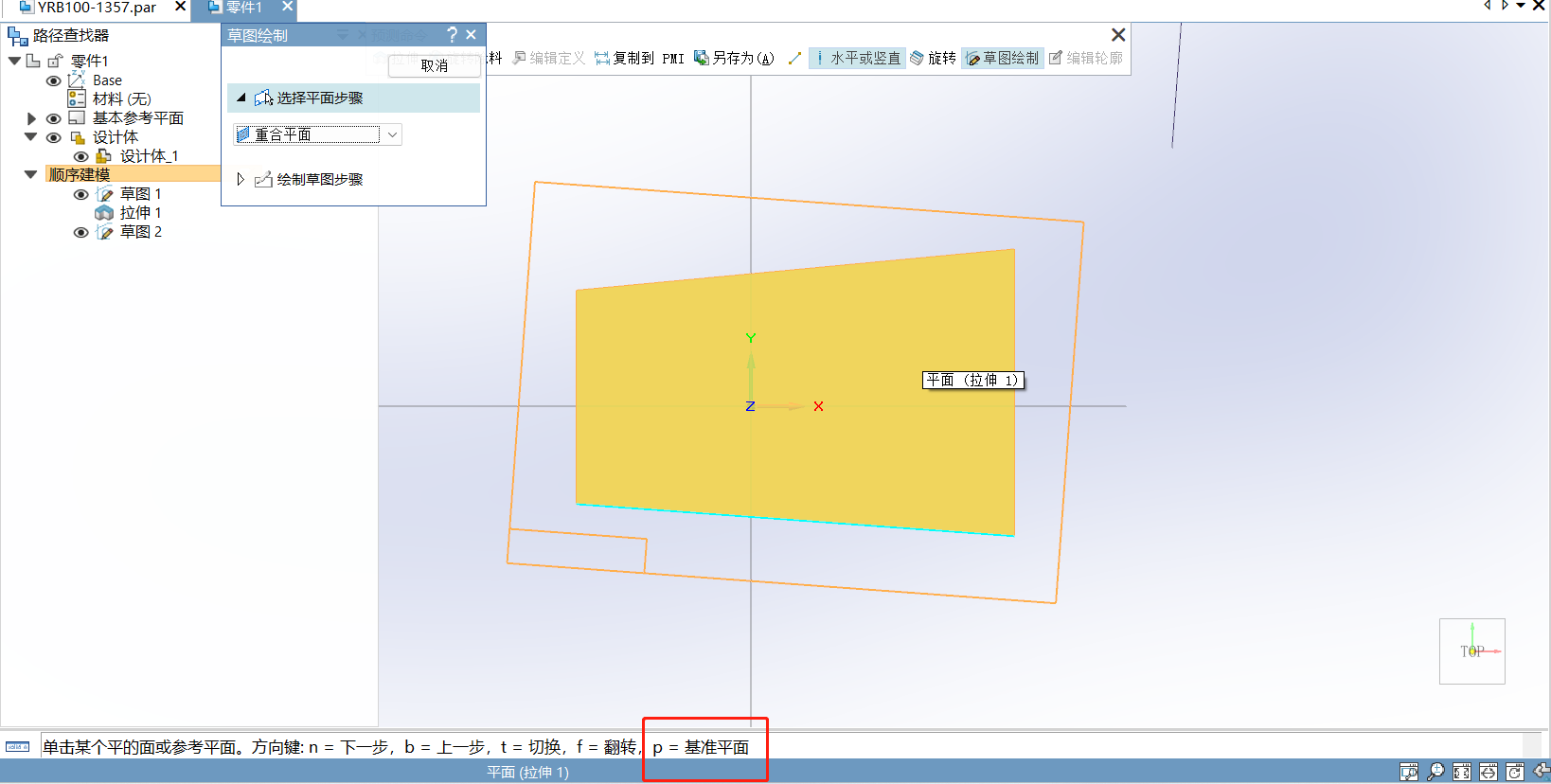Click the Zoom magnifier icon in status bar
This screenshot has height=784, width=1551.
click(1435, 772)
